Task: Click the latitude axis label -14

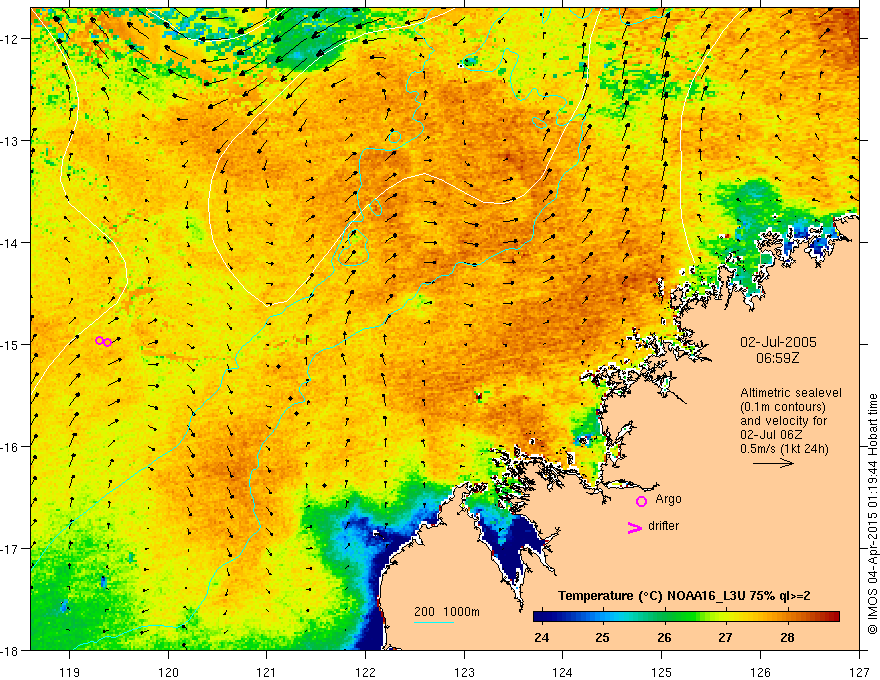Action: click(10, 243)
